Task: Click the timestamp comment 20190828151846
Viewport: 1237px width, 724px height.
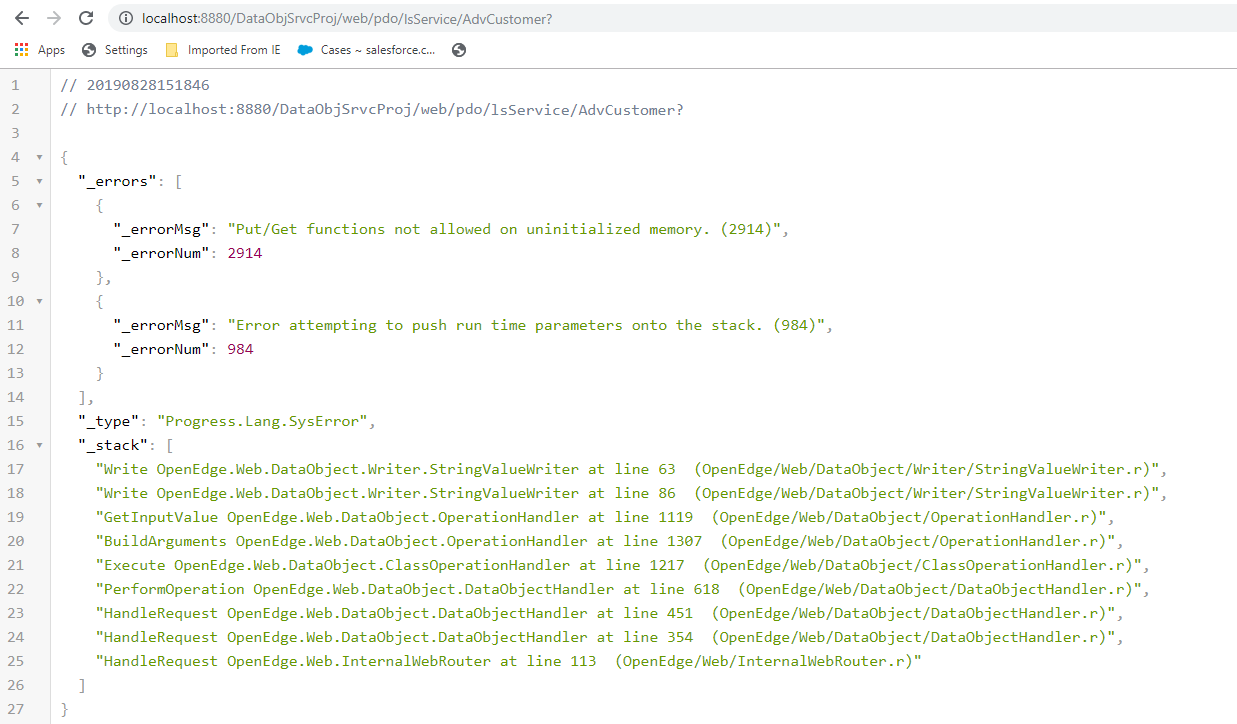Action: 135,85
